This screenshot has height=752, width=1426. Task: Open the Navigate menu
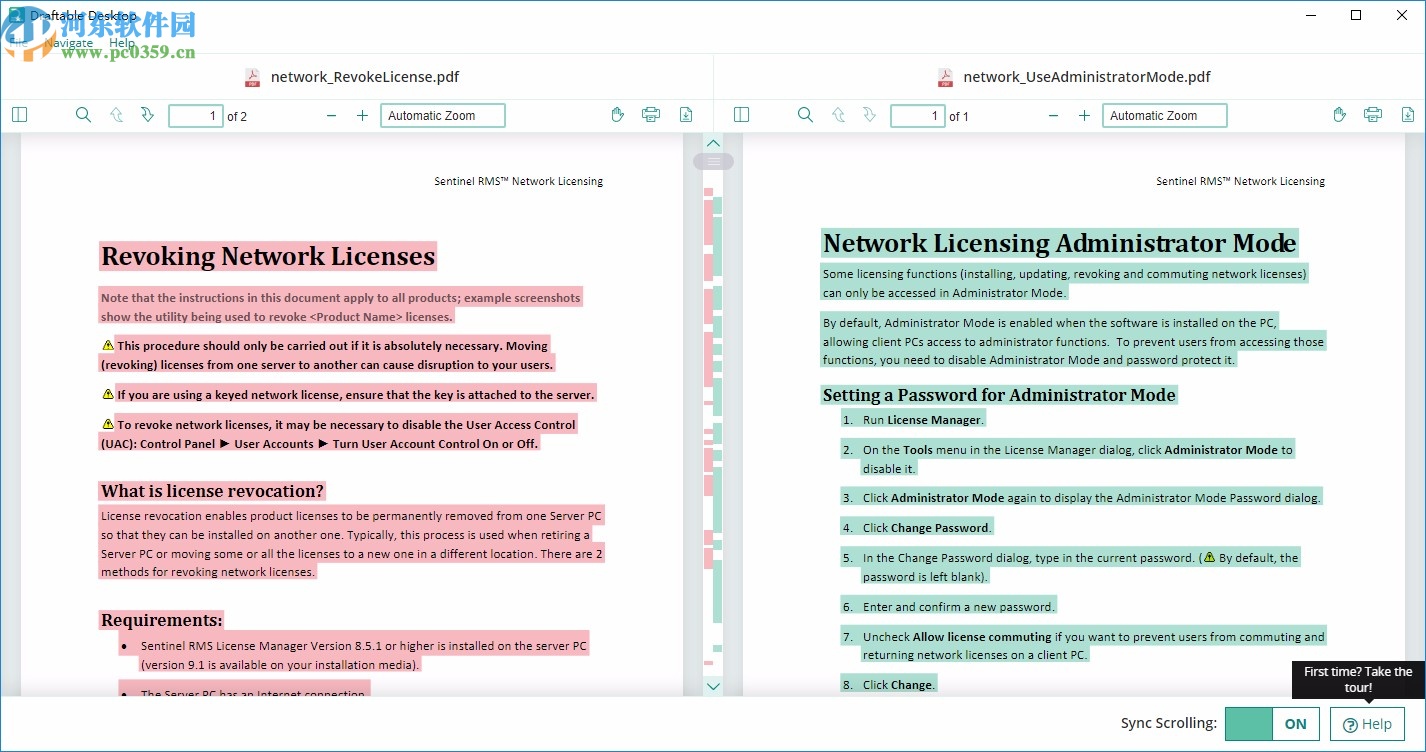point(68,43)
